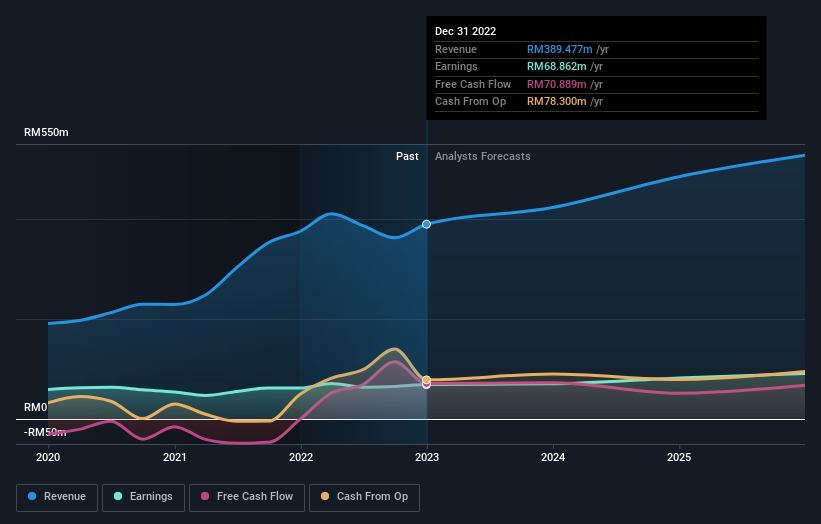Select the 2025 x-axis label
This screenshot has height=524, width=821.
(679, 457)
